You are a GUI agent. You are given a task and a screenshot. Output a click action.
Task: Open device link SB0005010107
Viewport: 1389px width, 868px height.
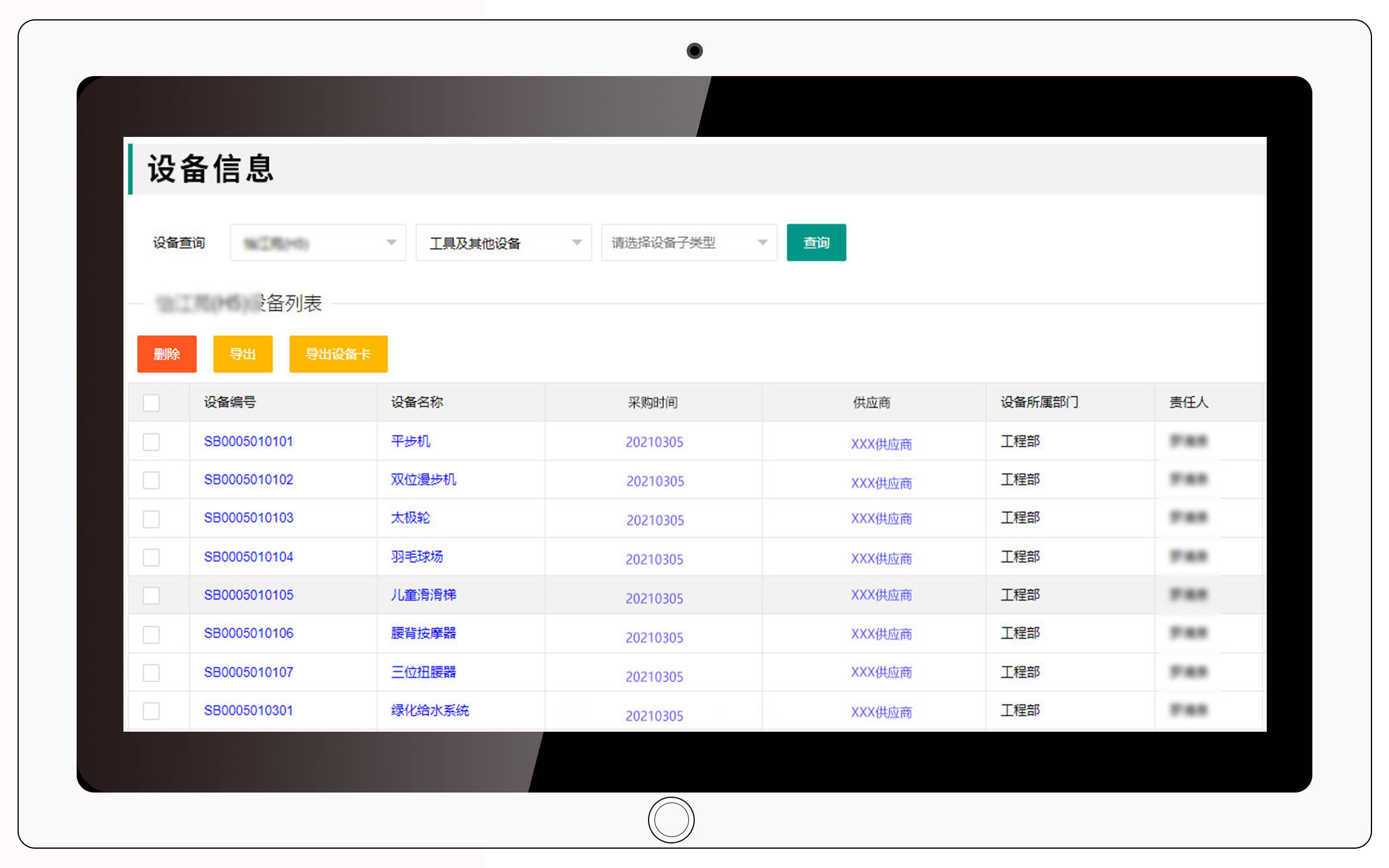point(248,672)
